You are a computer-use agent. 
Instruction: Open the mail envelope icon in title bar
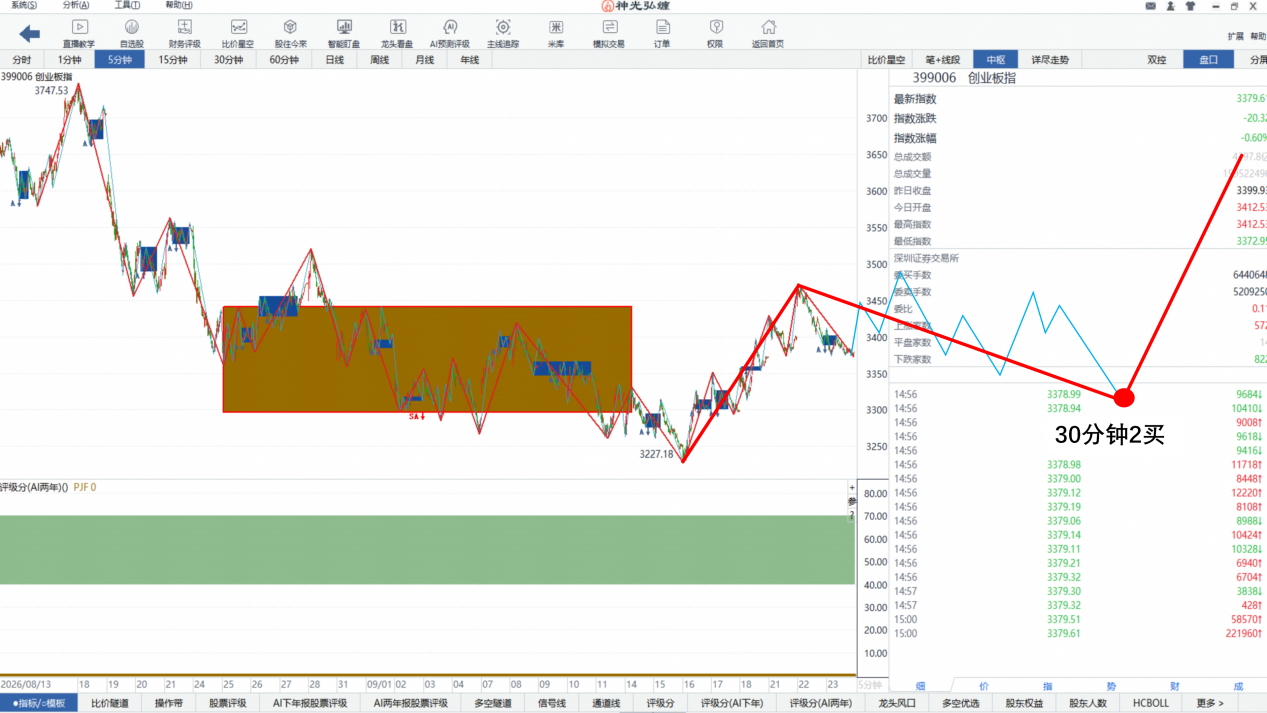[1151, 6]
